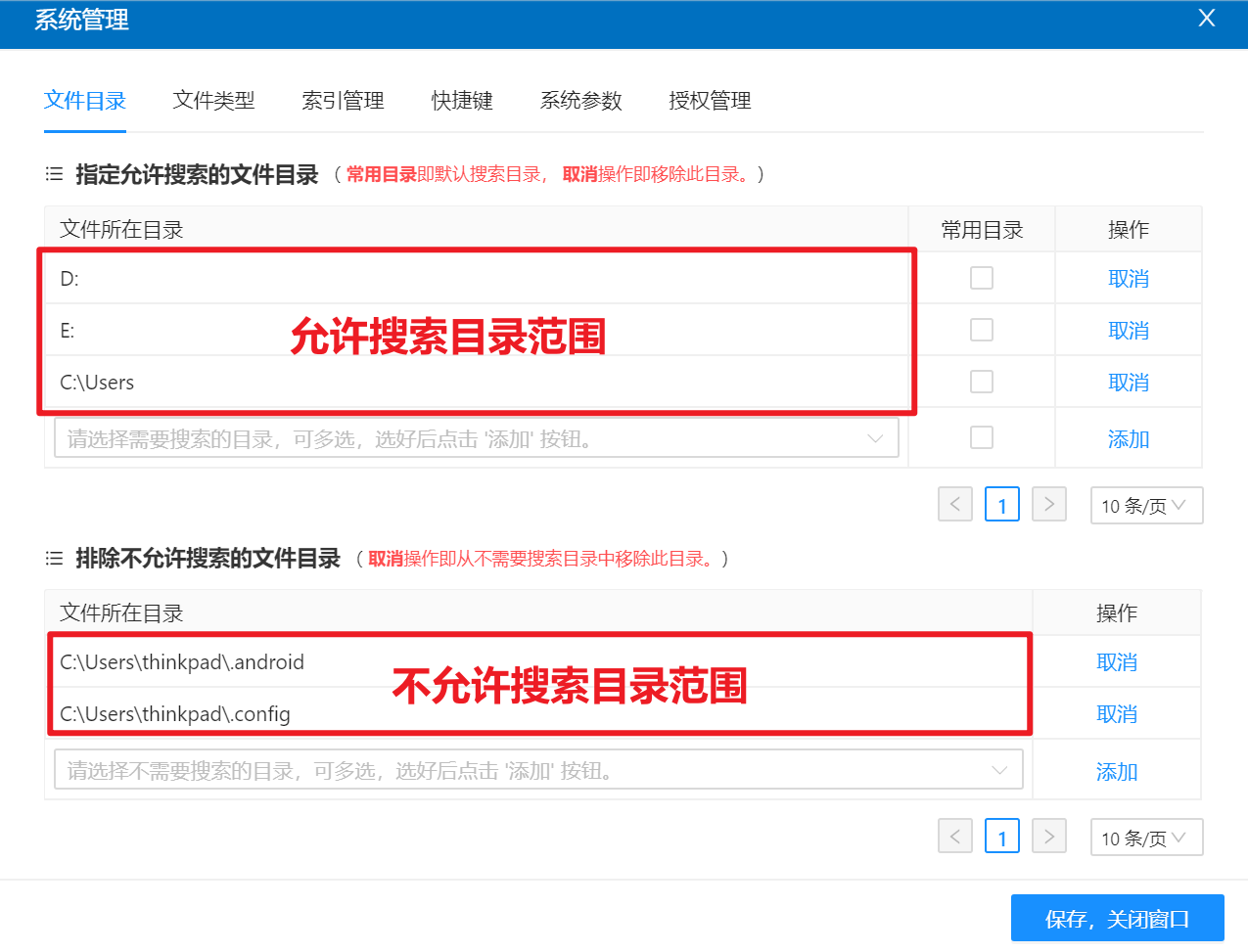Click next page arrow in allowed directories pagination

(x=1048, y=505)
